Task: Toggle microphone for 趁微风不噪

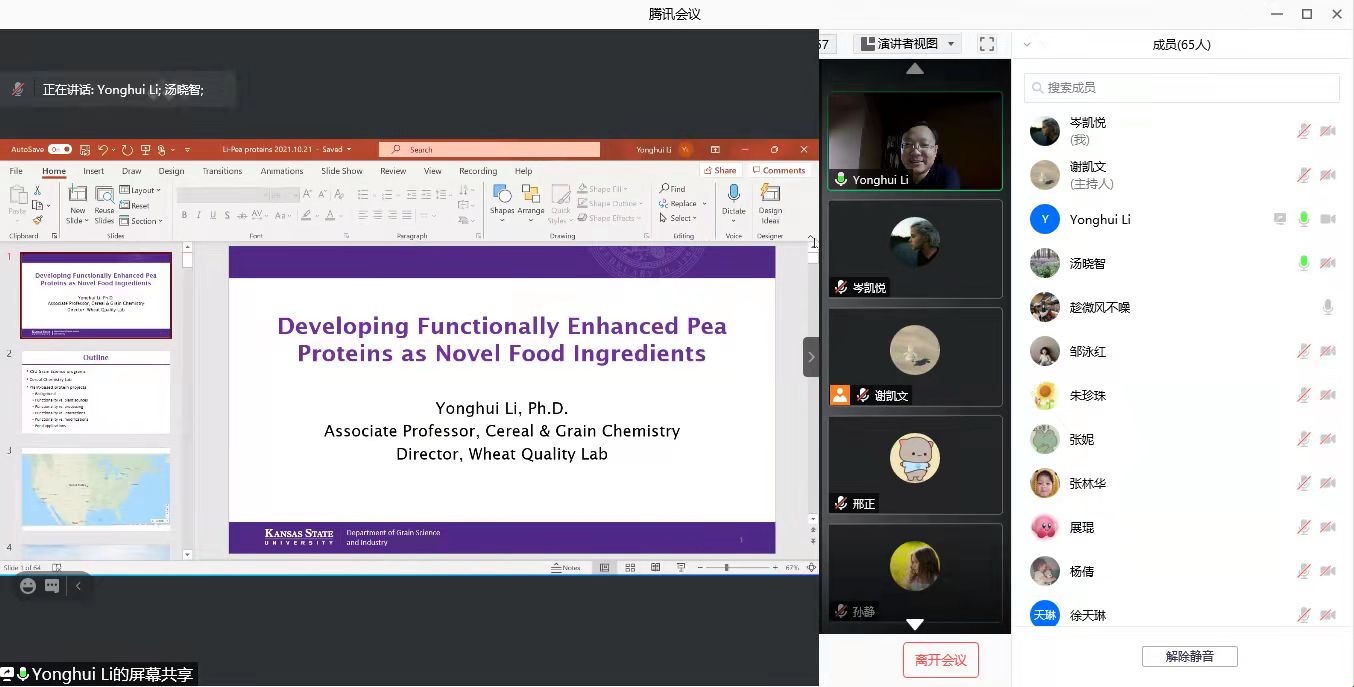Action: click(1327, 307)
